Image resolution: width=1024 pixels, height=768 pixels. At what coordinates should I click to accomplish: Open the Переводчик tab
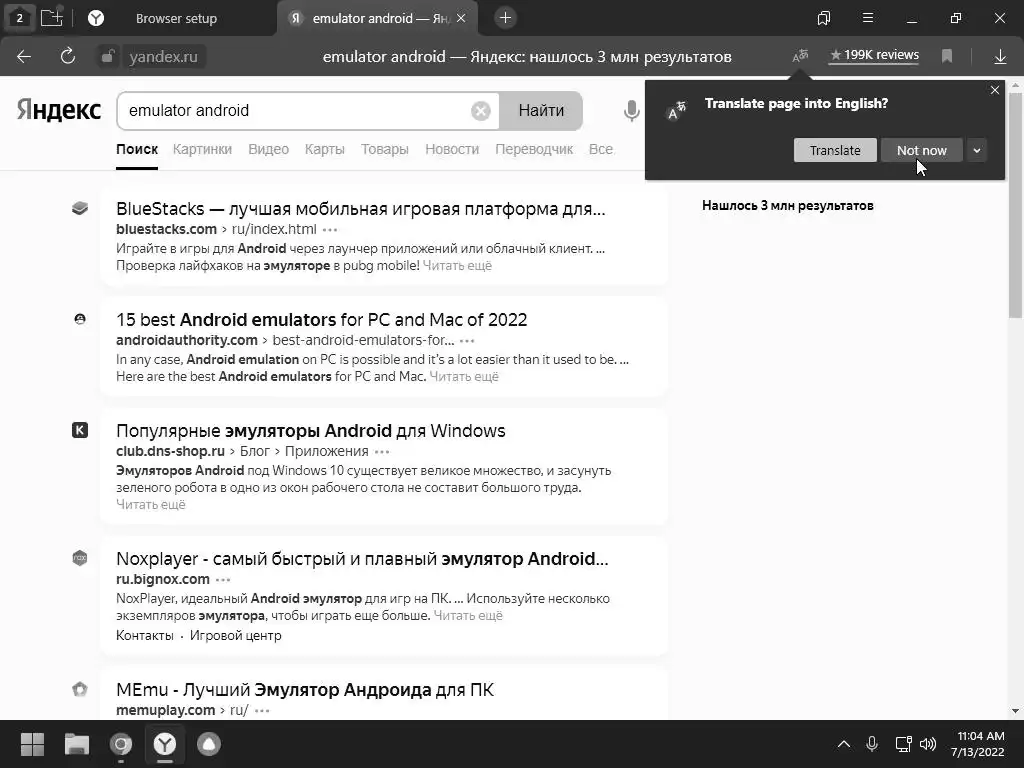[x=534, y=150]
